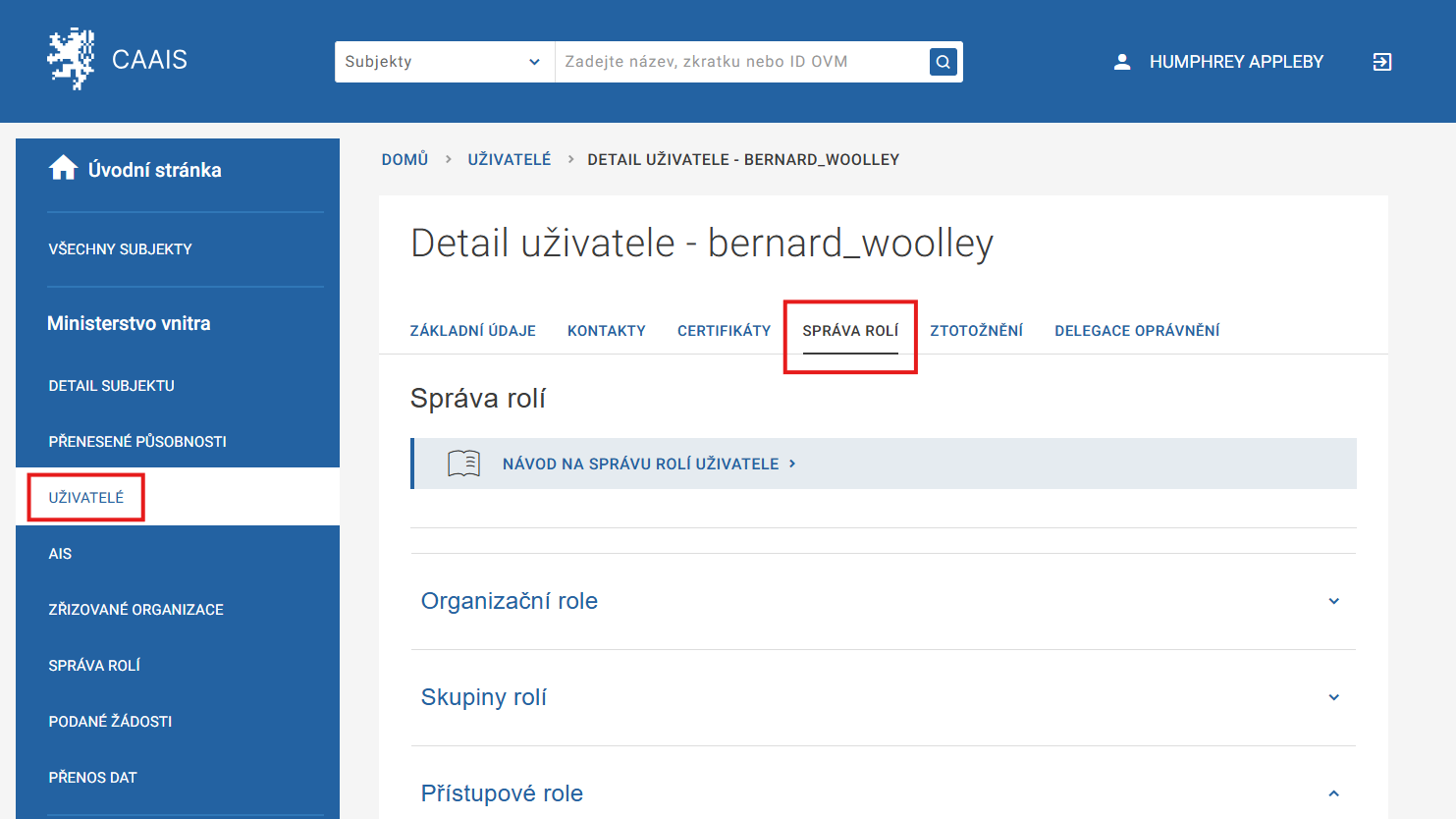The height and width of the screenshot is (819, 1456).
Task: Collapse the Přístupové role section
Action: [x=1333, y=793]
